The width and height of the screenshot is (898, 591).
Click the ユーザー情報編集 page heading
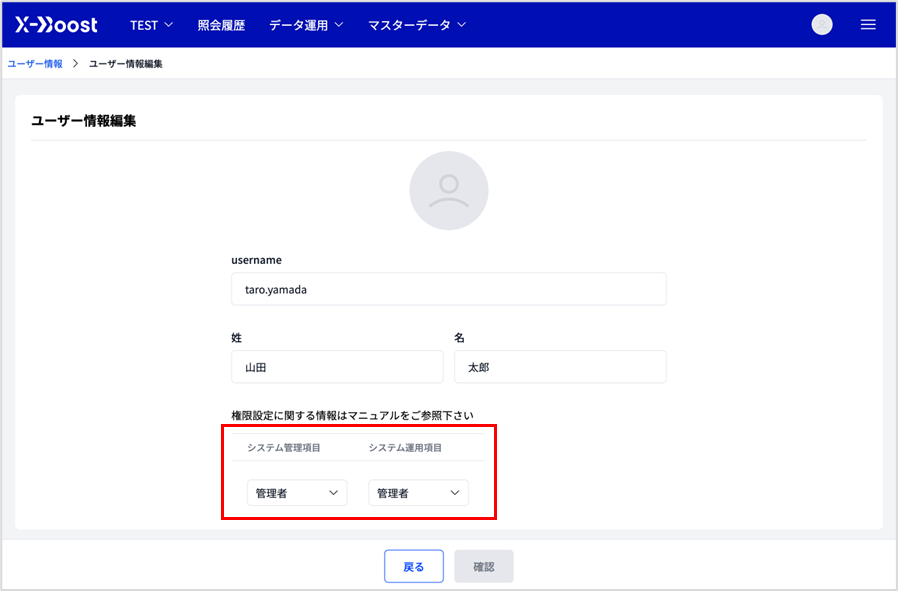pyautogui.click(x=84, y=121)
